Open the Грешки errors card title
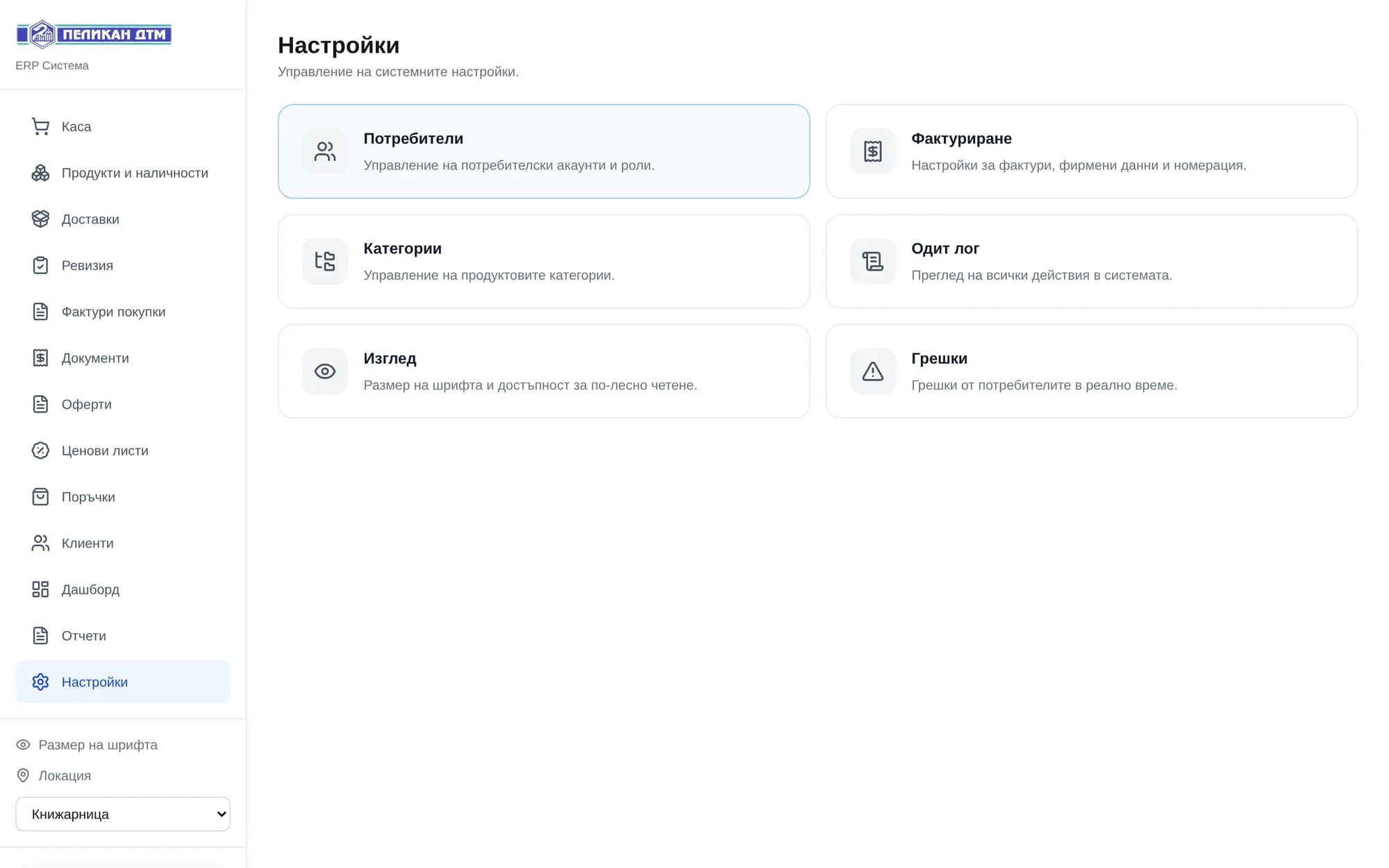1389x868 pixels. tap(939, 358)
